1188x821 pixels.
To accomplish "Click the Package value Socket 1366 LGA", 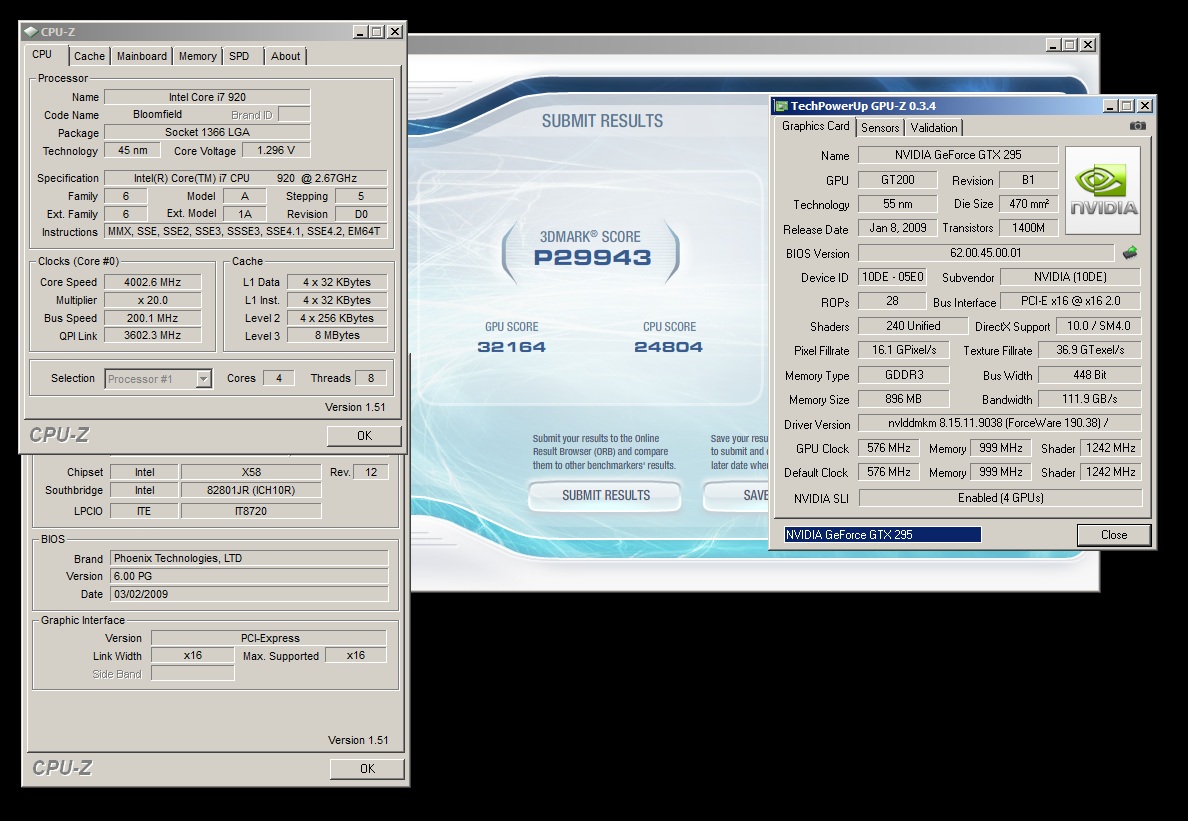I will 207,132.
